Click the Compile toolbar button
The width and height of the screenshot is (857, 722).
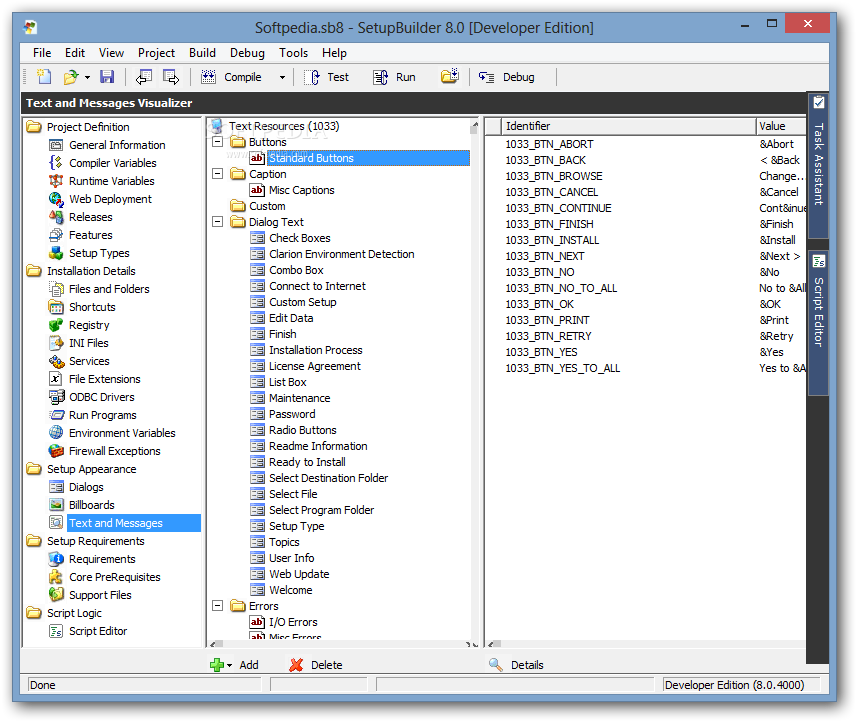[232, 77]
